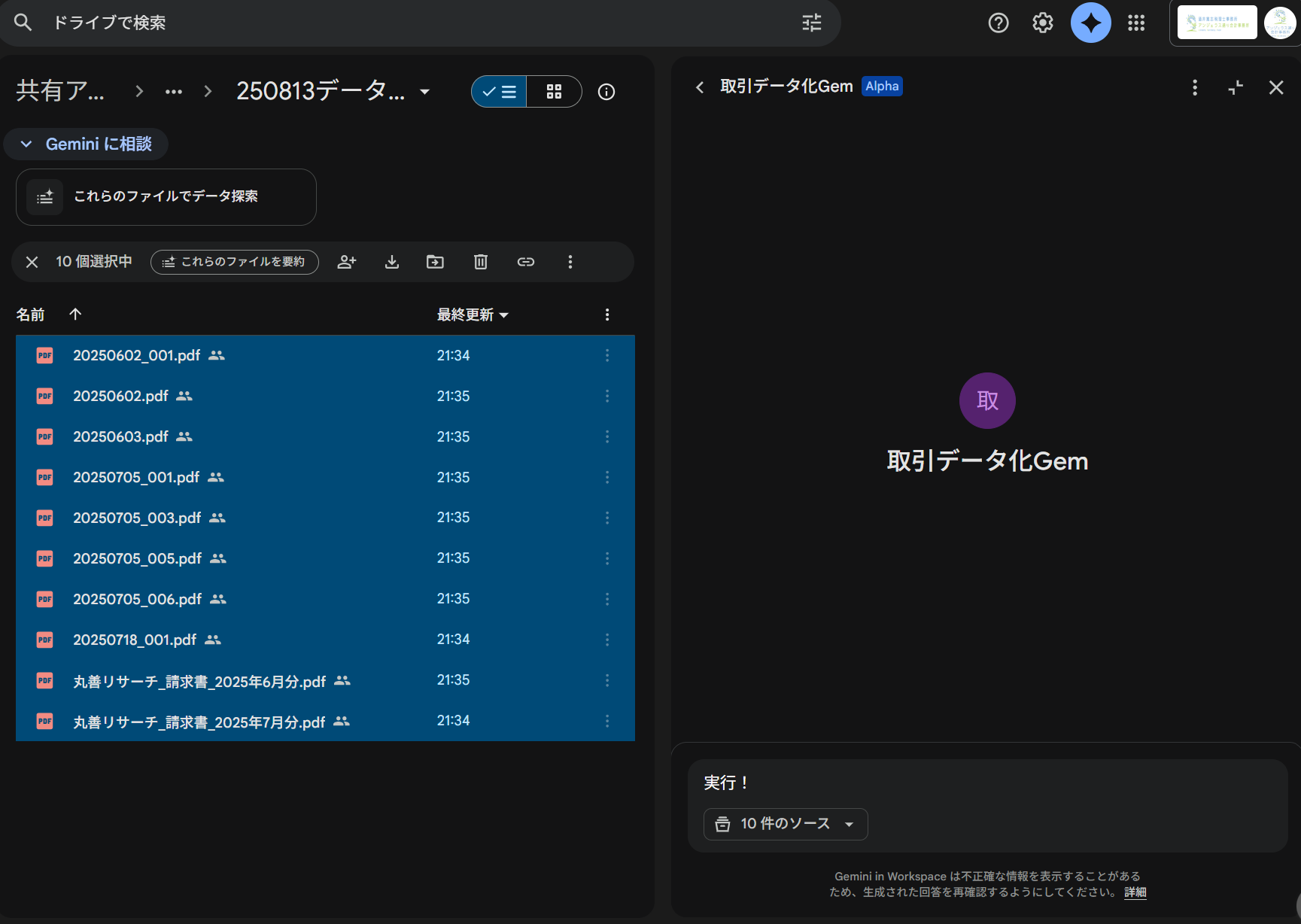Image resolution: width=1301 pixels, height=924 pixels.
Task: Open search filter options icon
Action: (811, 23)
